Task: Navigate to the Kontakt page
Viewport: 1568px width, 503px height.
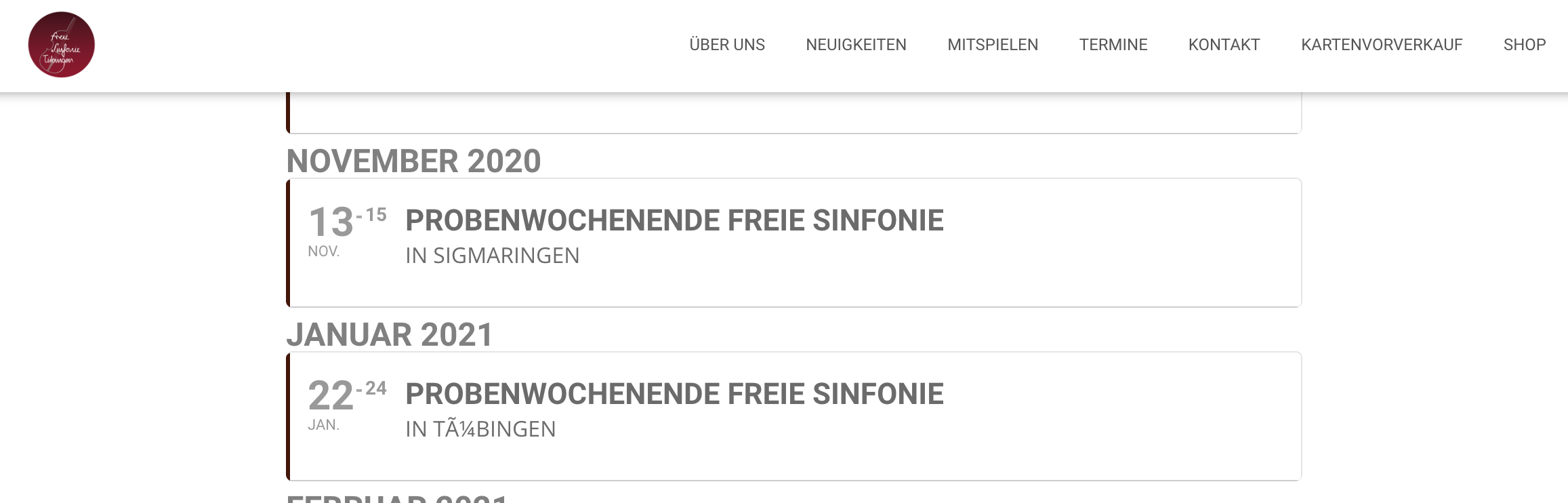Action: tap(1224, 45)
